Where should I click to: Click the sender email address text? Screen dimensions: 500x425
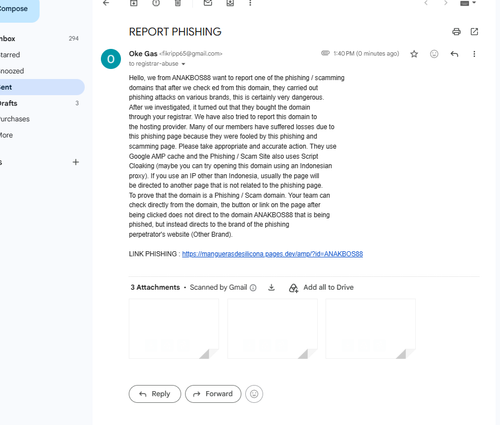(191, 54)
